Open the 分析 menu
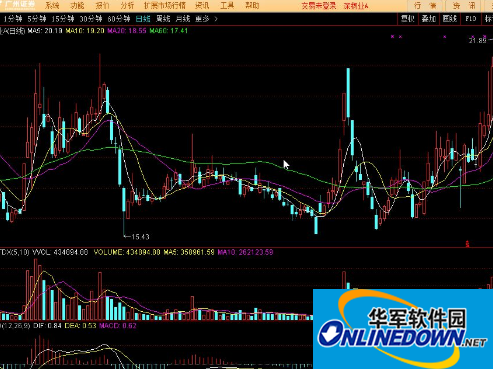This screenshot has width=493, height=369. 127,5
